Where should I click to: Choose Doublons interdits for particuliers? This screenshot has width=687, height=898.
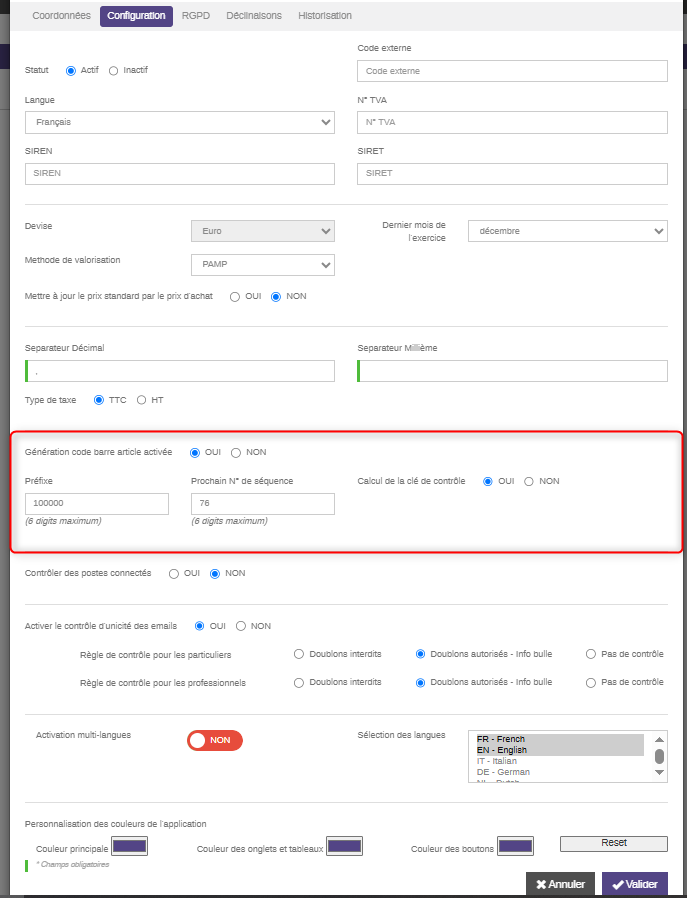(x=299, y=654)
